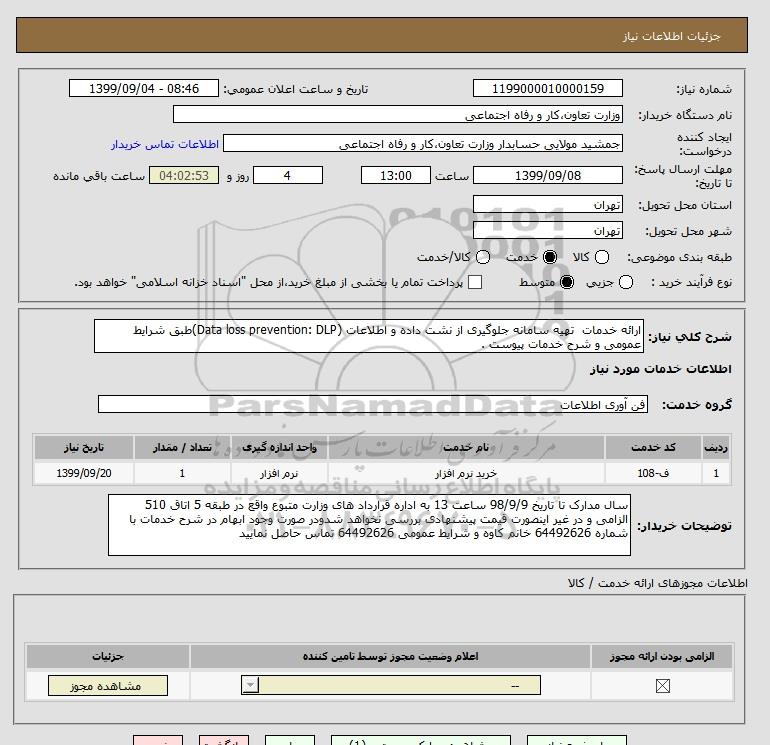
Task: Click the نام خدمت column header
Action: (x=466, y=447)
